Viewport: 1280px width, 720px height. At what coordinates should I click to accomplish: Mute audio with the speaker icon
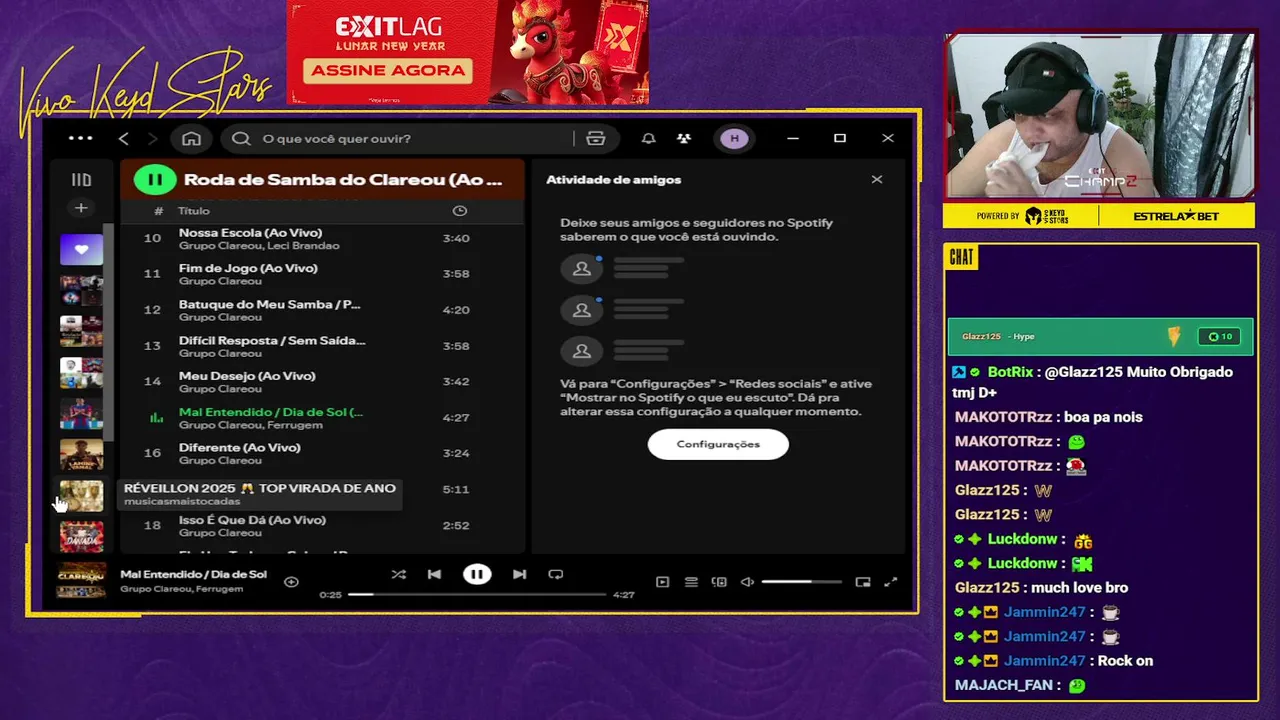click(x=747, y=582)
